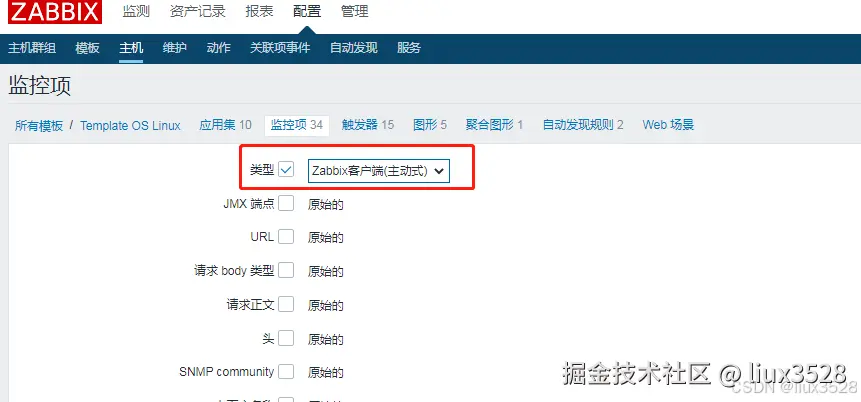Uncheck the 类型 checkbox
Viewport: 861px width, 402px height.
pyautogui.click(x=286, y=170)
